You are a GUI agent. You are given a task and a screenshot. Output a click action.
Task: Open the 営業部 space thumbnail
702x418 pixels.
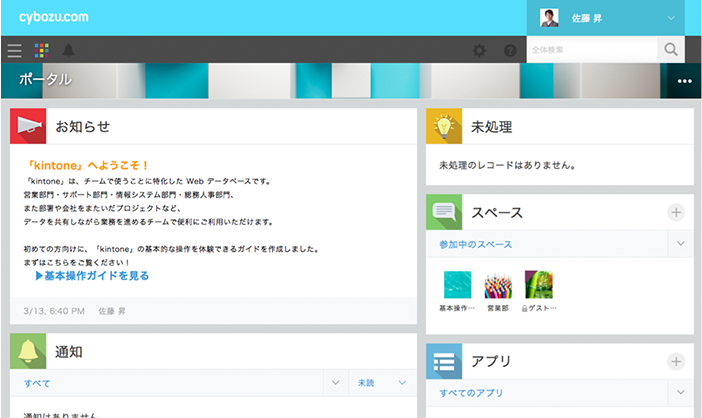[498, 285]
